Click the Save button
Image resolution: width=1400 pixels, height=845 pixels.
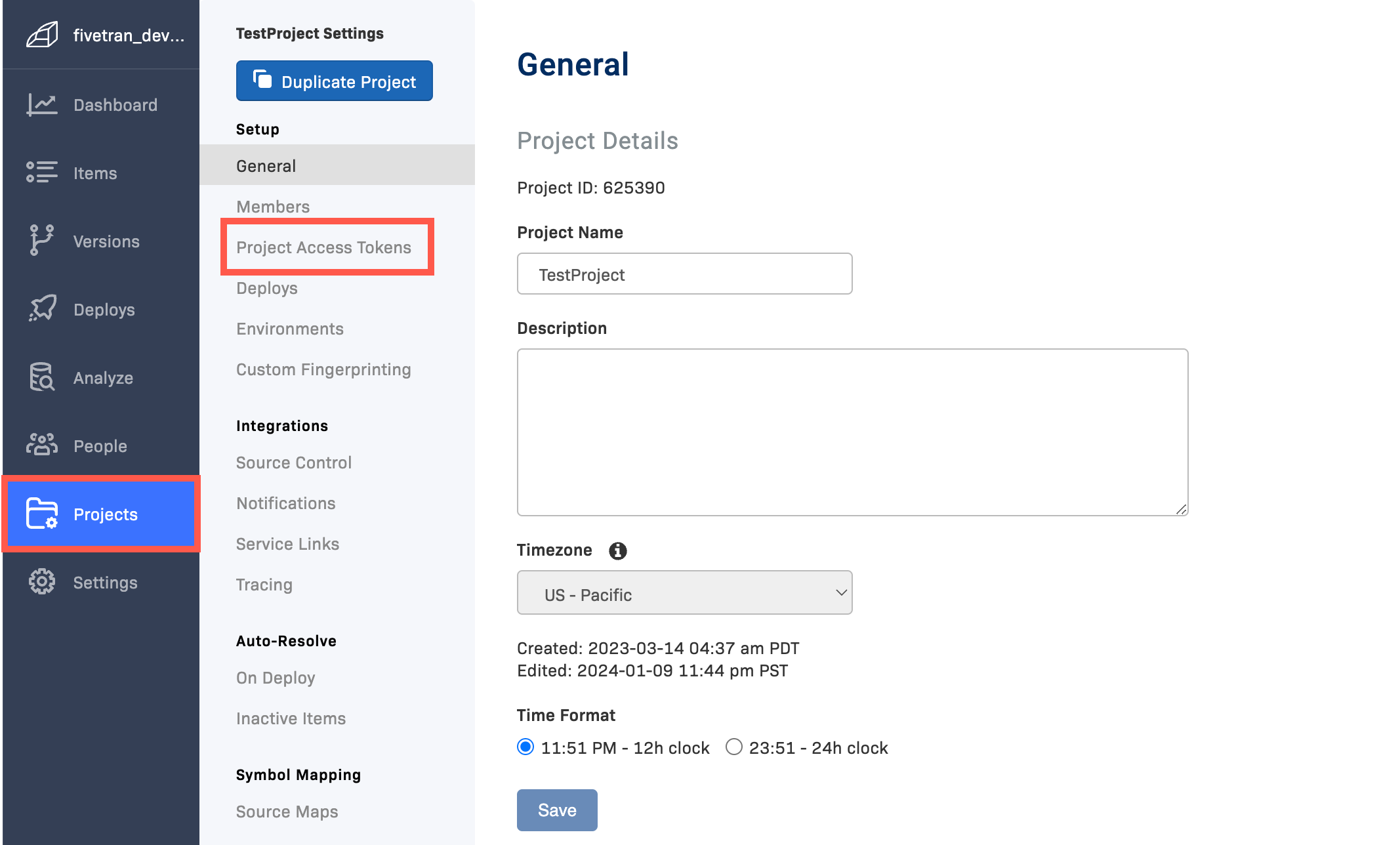point(557,810)
